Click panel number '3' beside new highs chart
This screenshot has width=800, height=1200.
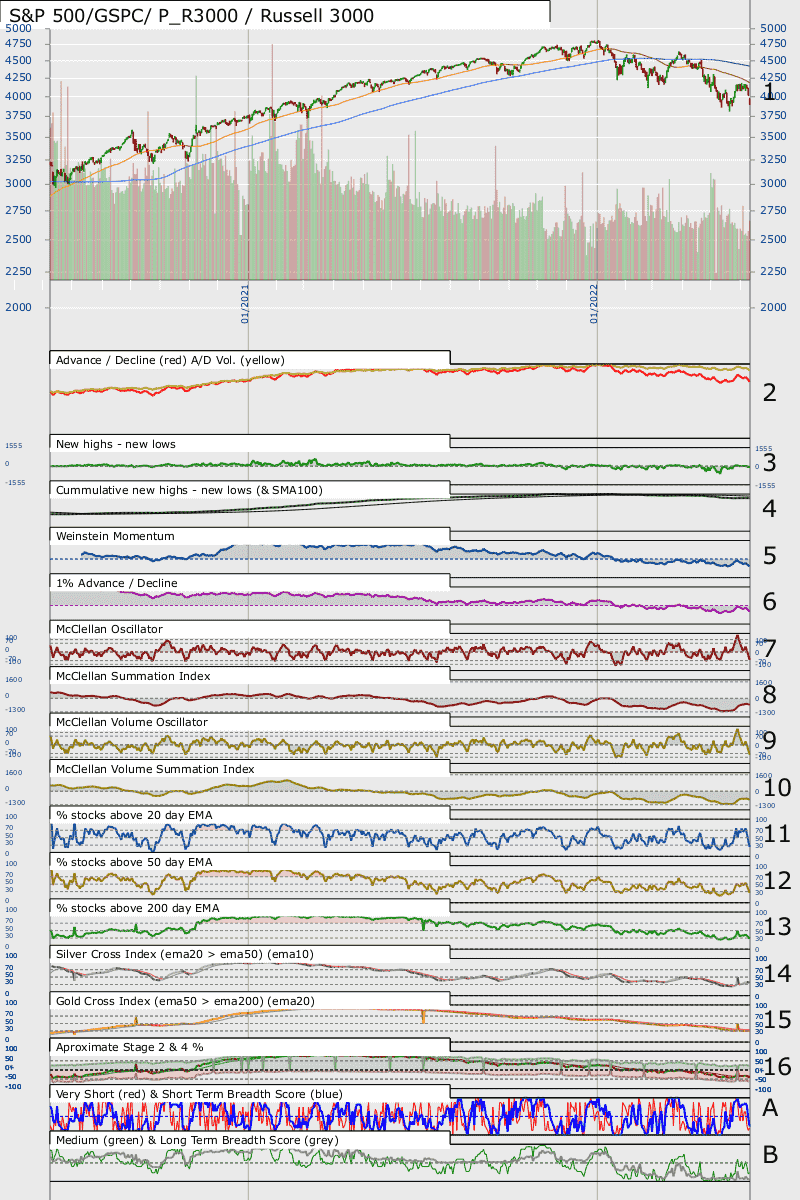pos(769,463)
